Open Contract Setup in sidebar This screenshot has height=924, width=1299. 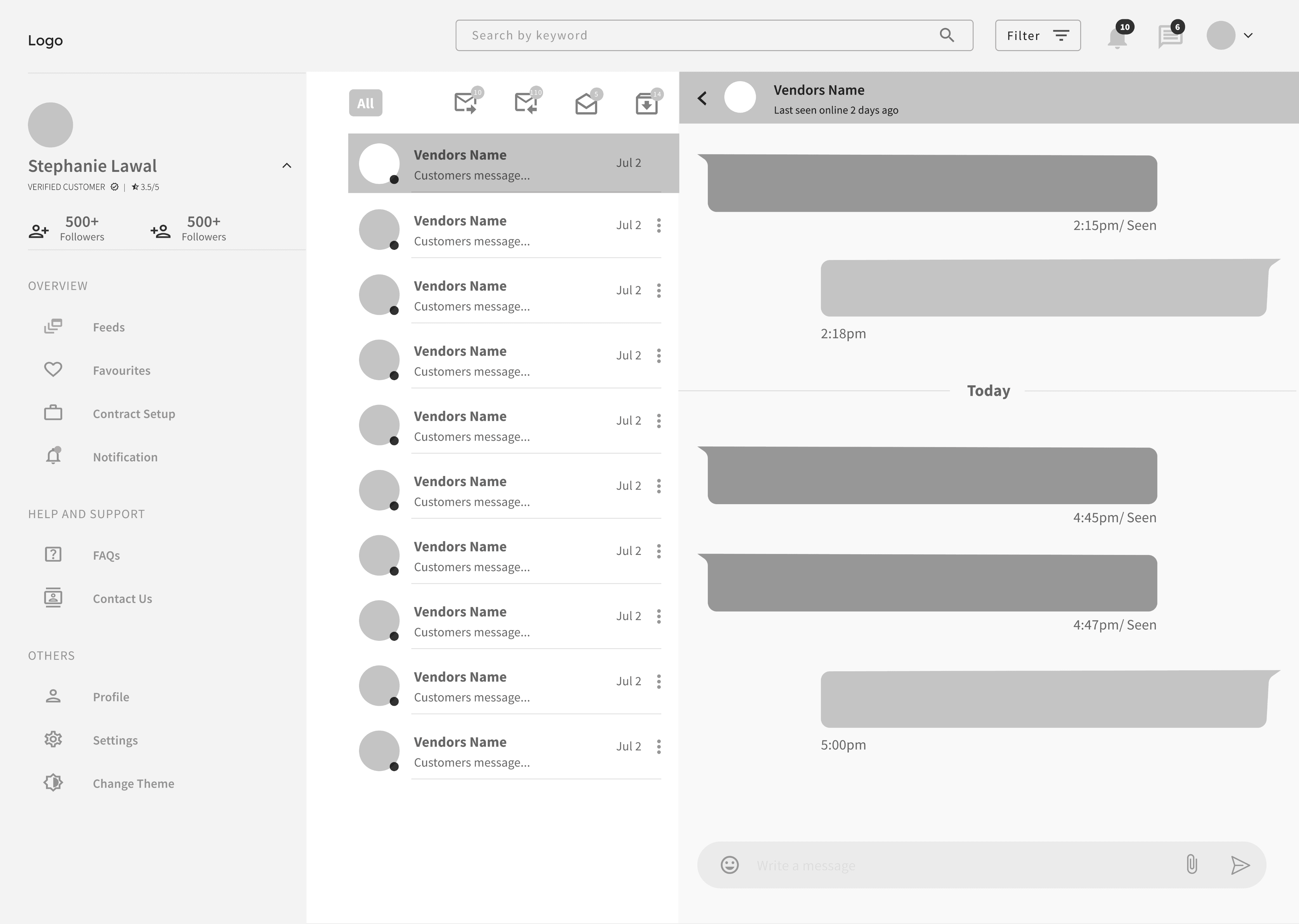(x=134, y=413)
